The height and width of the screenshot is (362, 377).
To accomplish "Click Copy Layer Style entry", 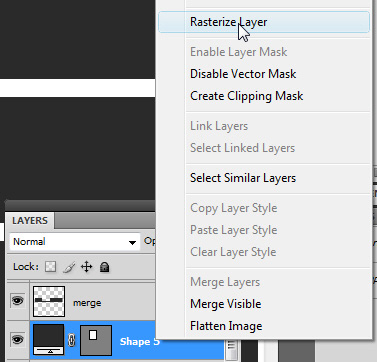I will [x=233, y=208].
